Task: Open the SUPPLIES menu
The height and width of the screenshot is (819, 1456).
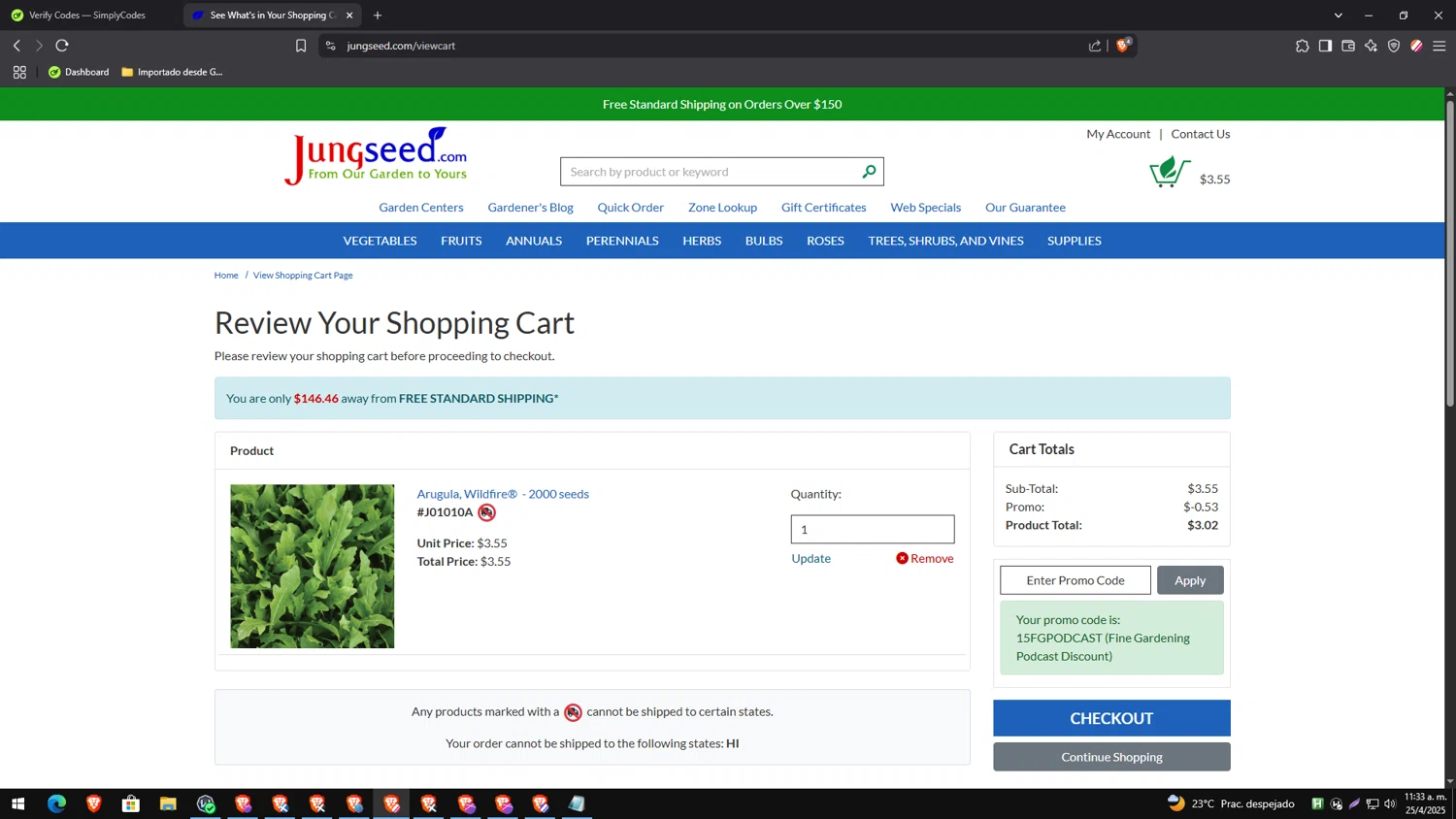Action: [x=1075, y=241]
